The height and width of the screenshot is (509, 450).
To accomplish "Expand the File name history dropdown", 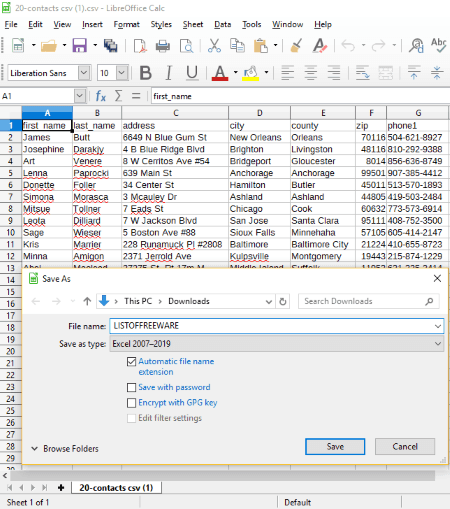I will (x=438, y=326).
